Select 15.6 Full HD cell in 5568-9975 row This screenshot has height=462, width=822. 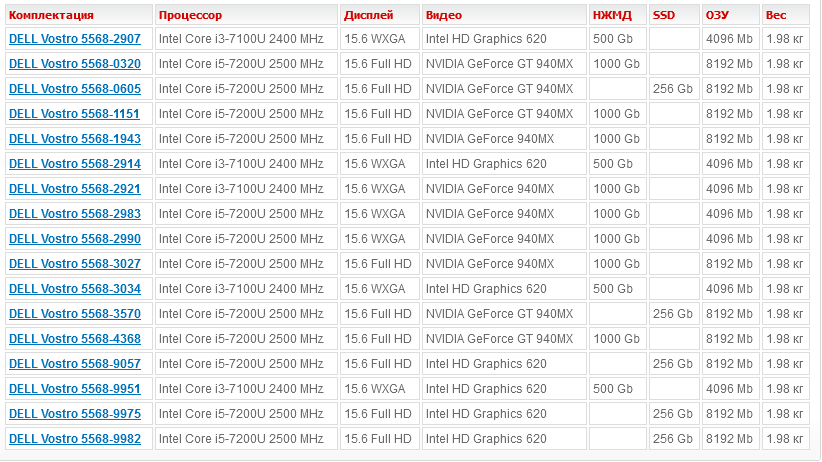pyautogui.click(x=380, y=414)
